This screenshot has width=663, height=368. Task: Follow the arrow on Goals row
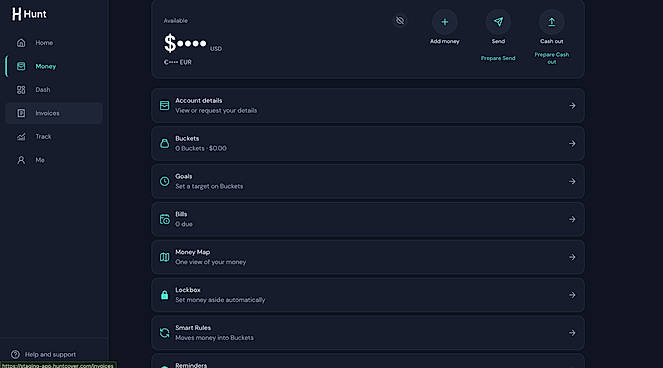(572, 181)
